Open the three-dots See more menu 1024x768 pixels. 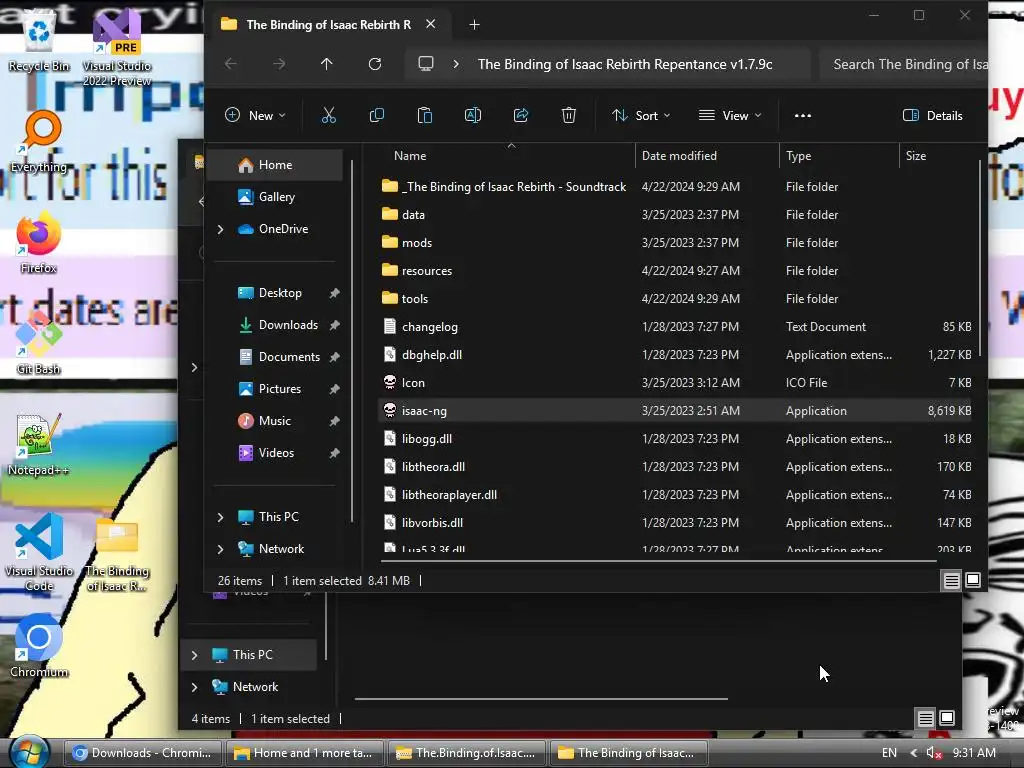803,116
